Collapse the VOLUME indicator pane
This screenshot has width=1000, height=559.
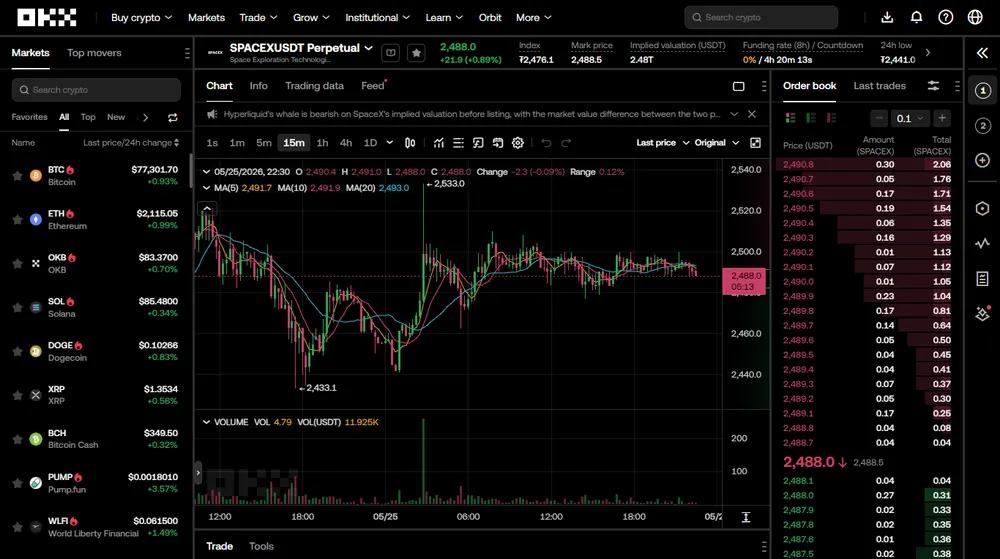(206, 422)
